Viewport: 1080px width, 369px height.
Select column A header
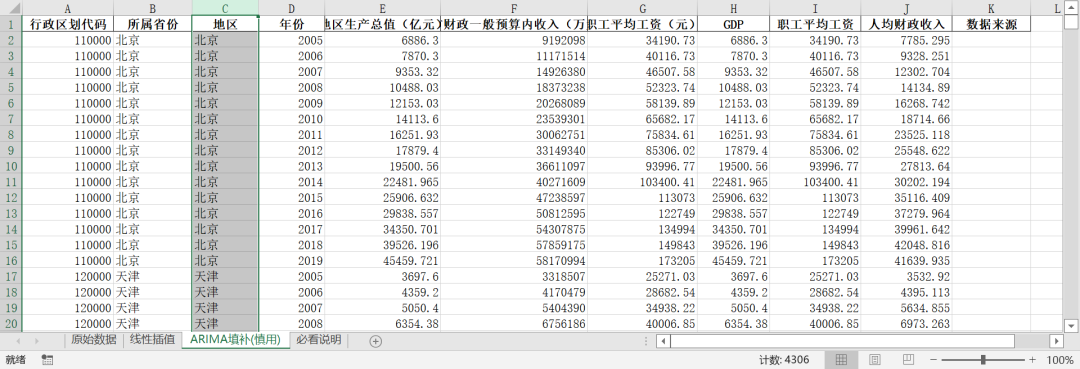tap(68, 8)
